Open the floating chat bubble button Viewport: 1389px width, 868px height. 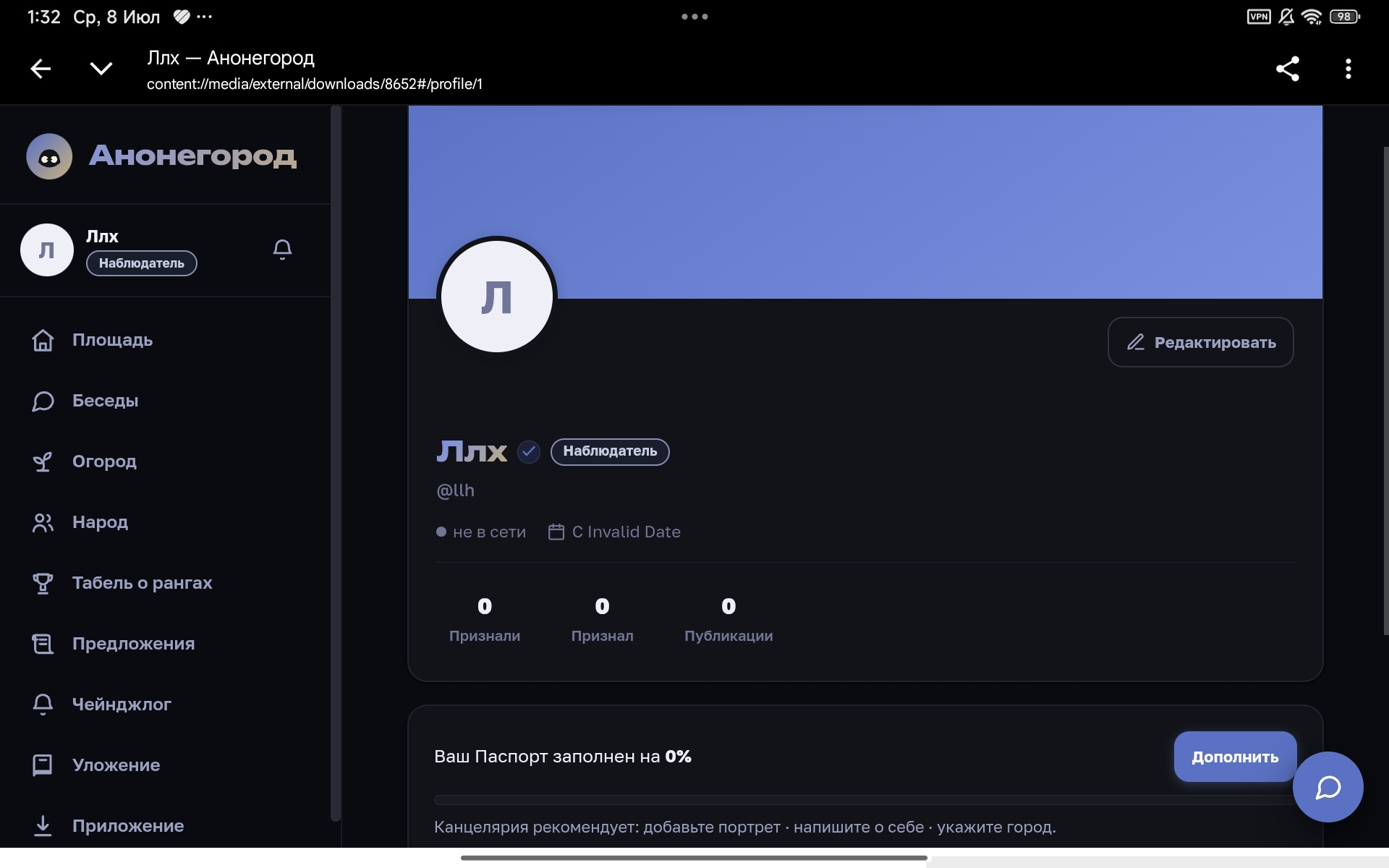click(1328, 787)
